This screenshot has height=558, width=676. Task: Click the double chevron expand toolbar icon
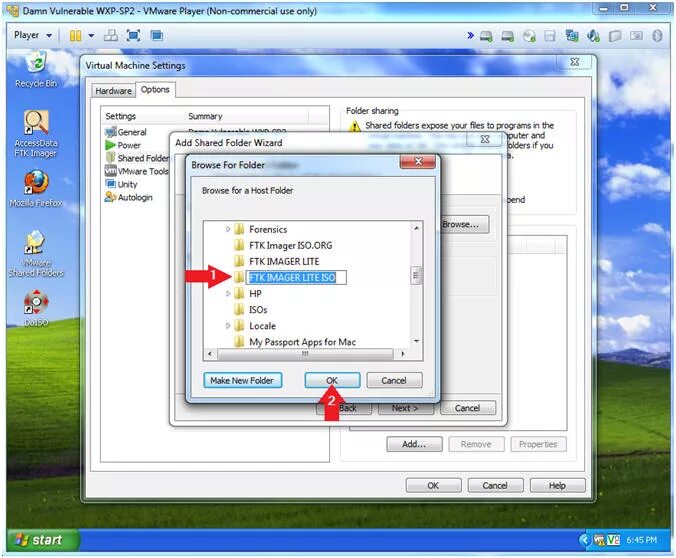coord(470,35)
